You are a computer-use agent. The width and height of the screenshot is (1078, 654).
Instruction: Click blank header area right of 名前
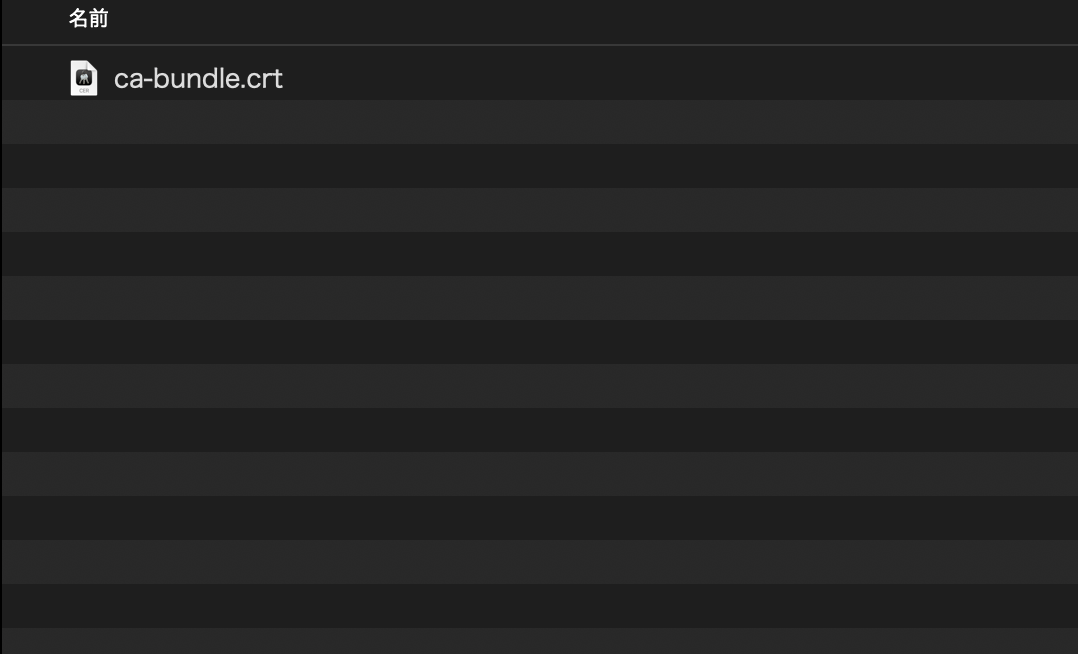click(x=600, y=19)
